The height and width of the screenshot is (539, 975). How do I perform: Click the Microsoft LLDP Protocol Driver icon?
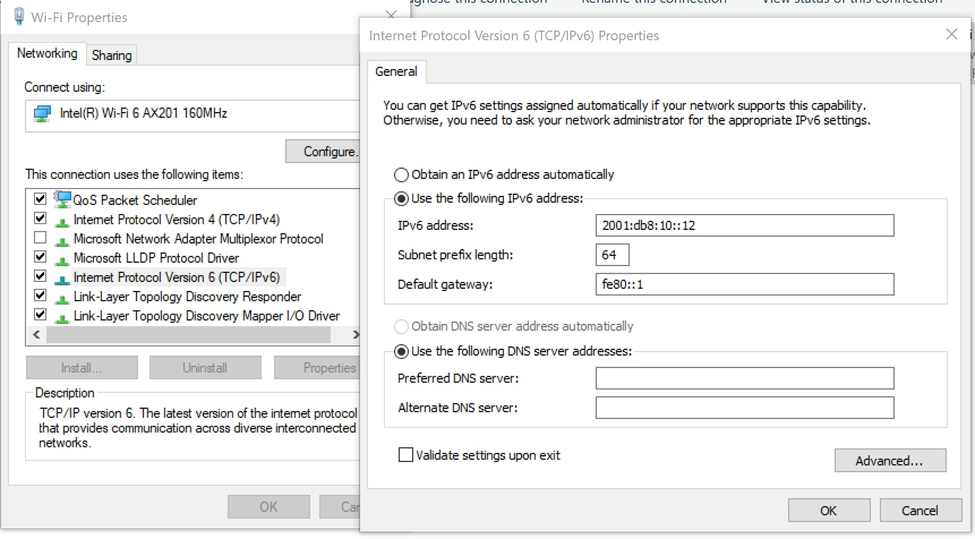[x=62, y=260]
